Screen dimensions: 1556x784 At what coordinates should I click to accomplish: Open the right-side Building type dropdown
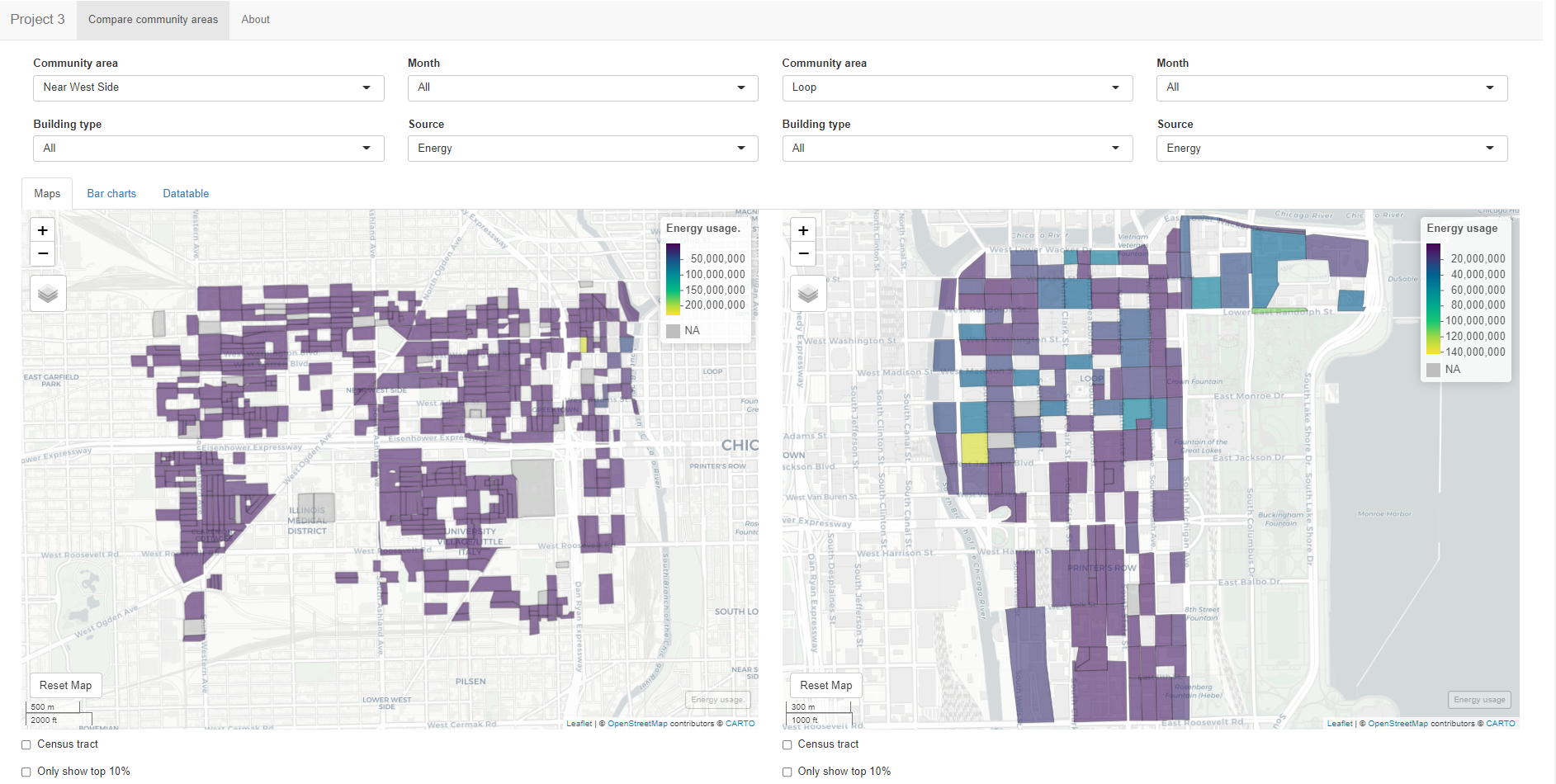tap(958, 149)
